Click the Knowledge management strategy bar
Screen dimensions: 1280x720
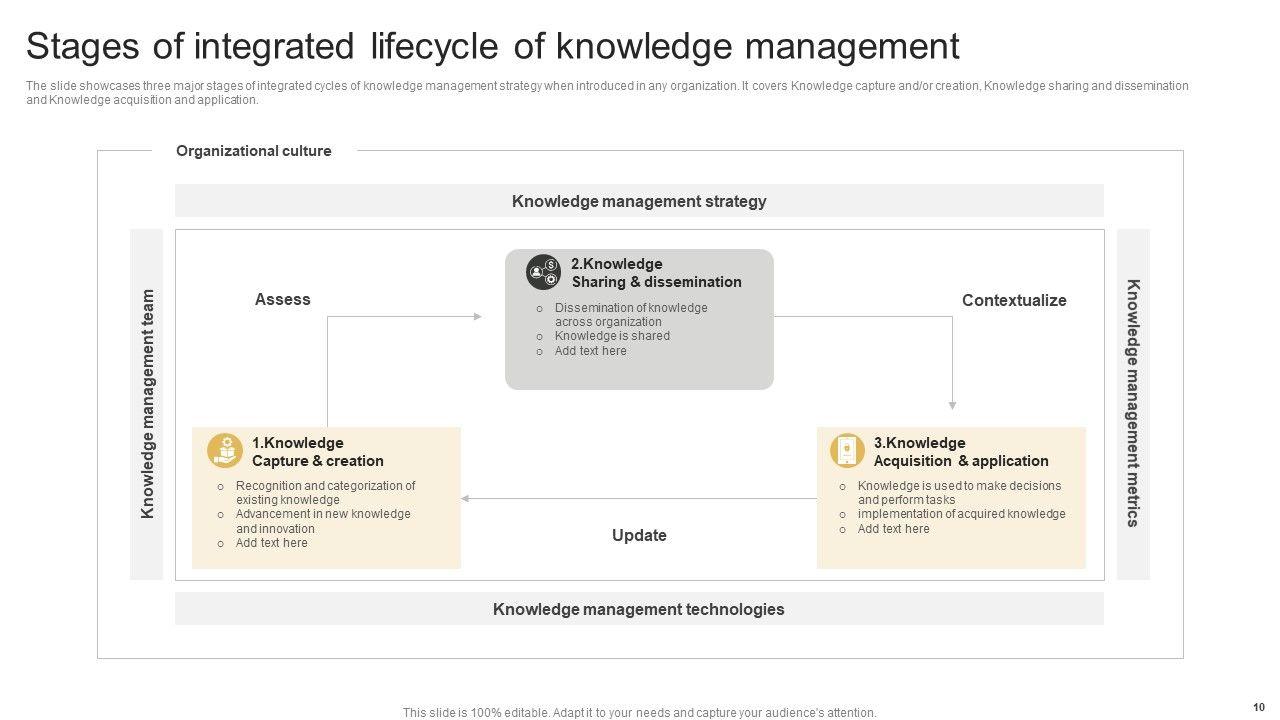(639, 201)
